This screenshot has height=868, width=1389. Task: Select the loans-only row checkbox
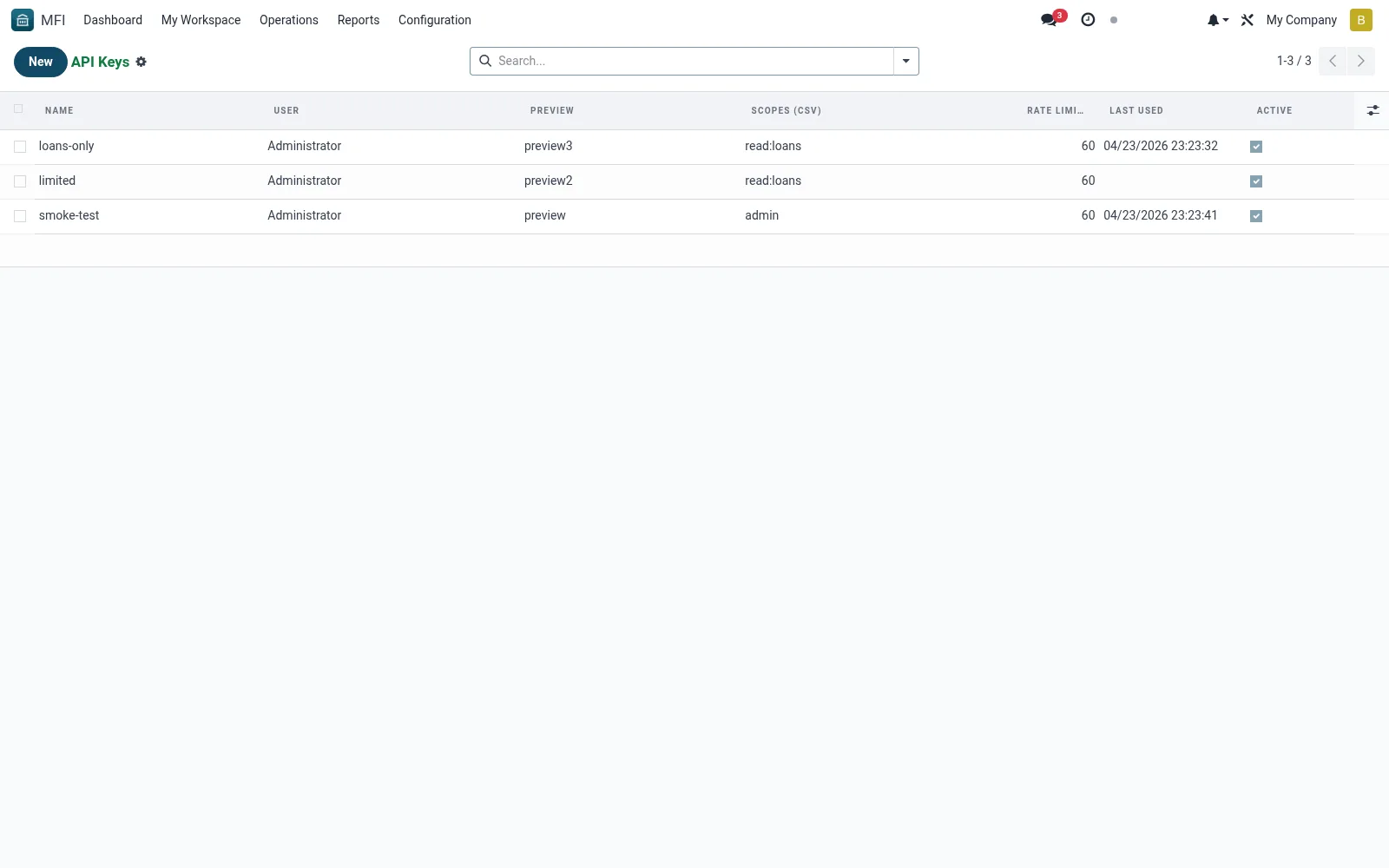[20, 147]
